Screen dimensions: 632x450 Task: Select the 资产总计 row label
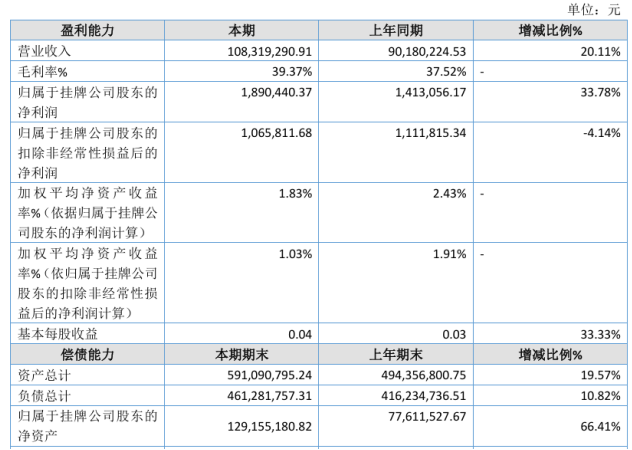(x=44, y=375)
